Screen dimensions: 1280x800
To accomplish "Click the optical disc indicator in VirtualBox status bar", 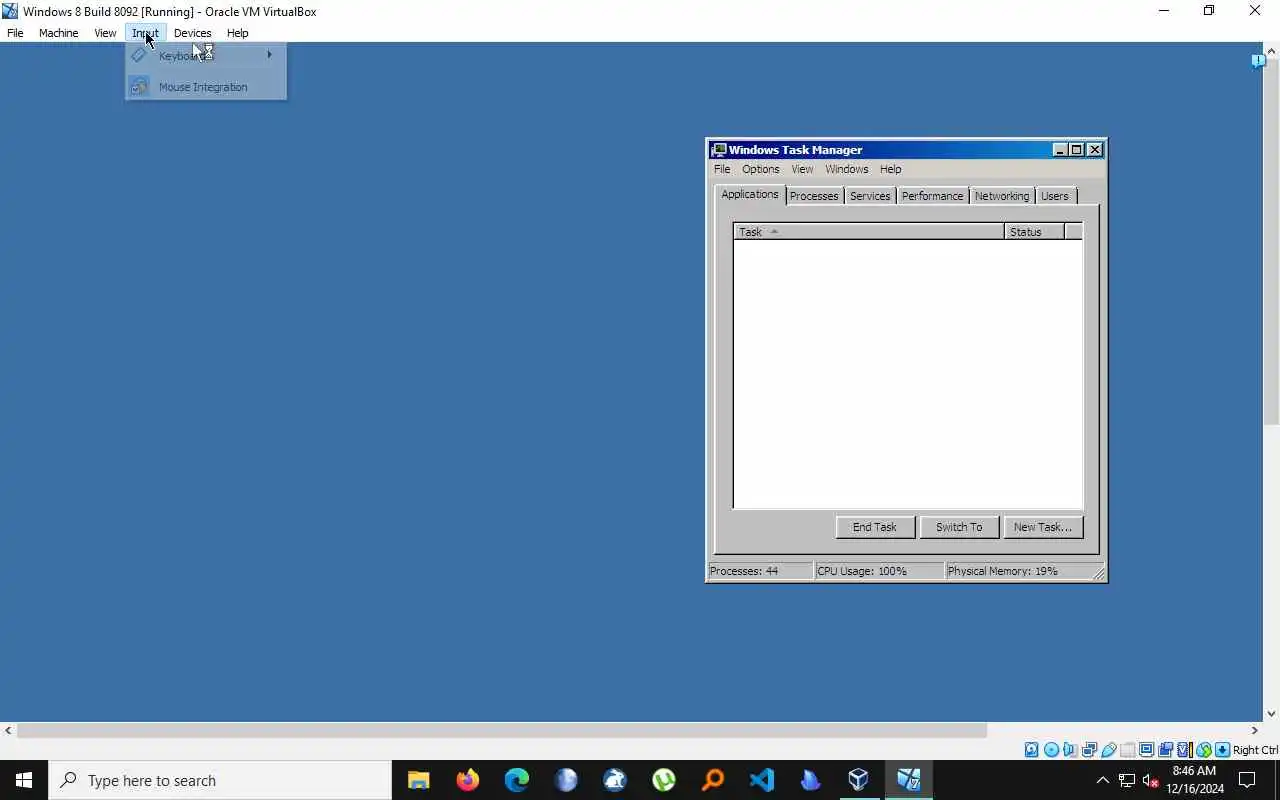I will (1051, 750).
